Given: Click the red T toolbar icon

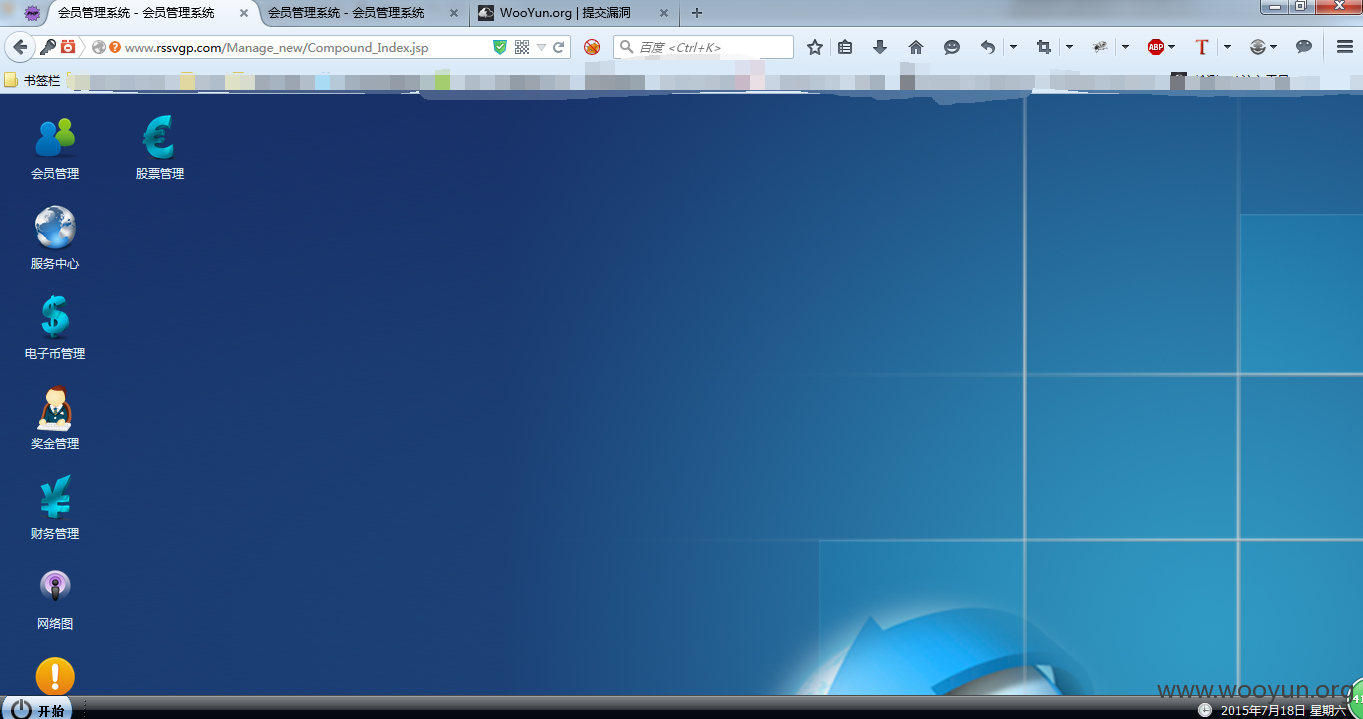Looking at the screenshot, I should coord(1202,47).
